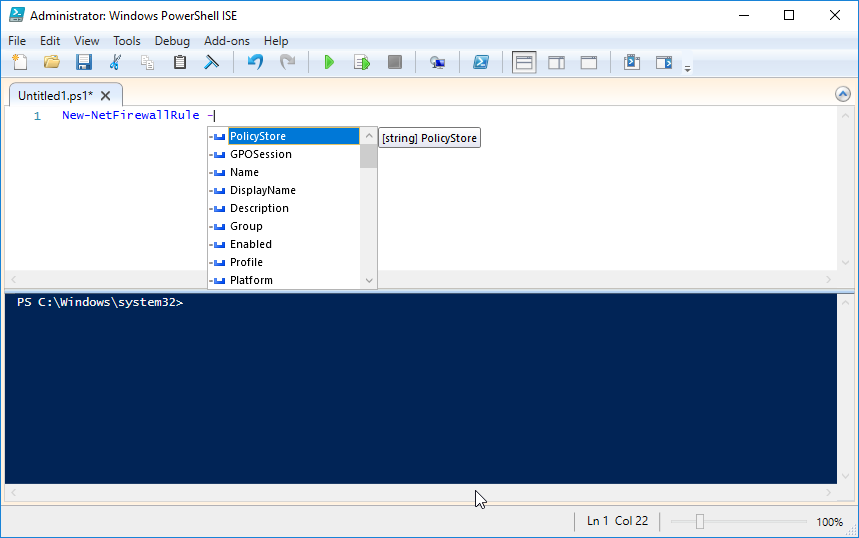Screen dimensions: 859x538
Task: Open the View menu
Action: [87, 41]
